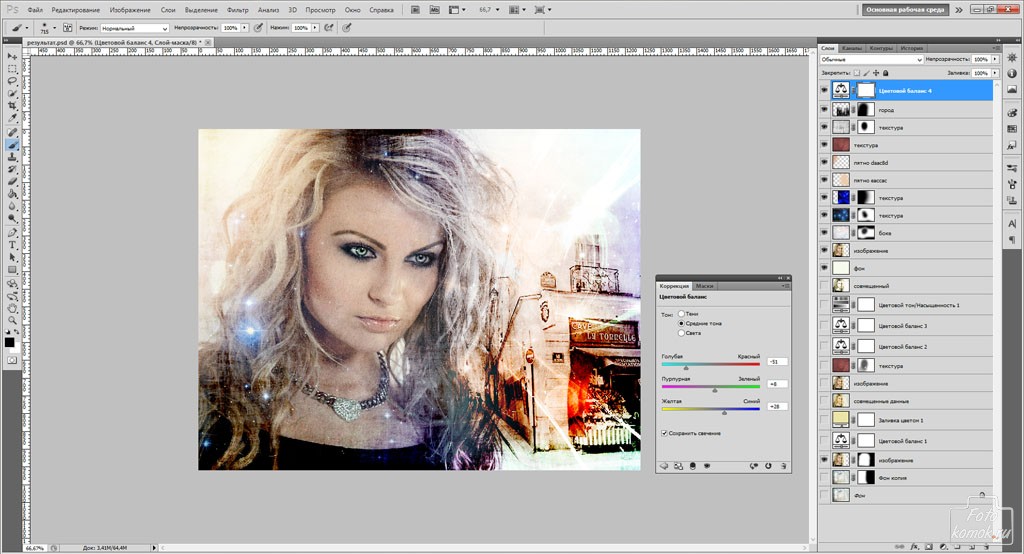Screen dimensions: 1024x554
Task: Switch to the Маски tab
Action: [x=705, y=286]
